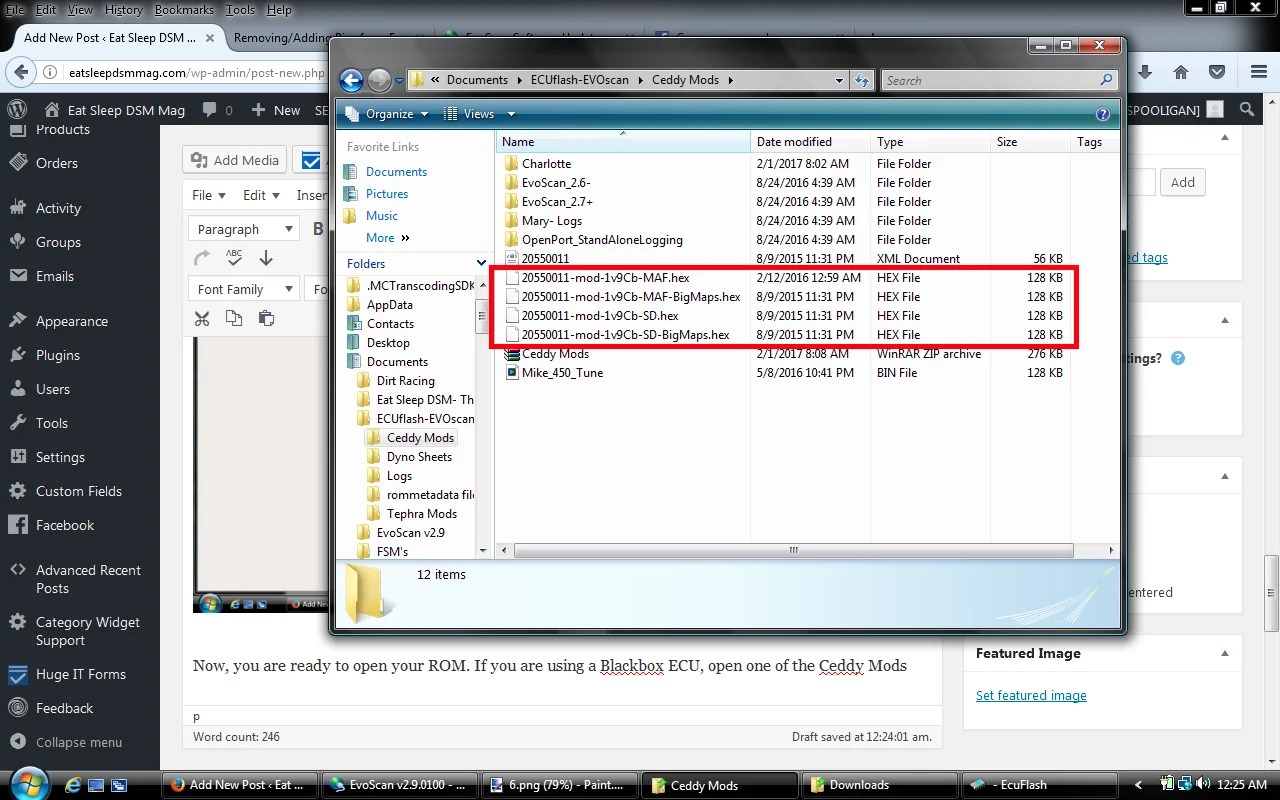The image size is (1280, 800).
Task: Open the Tools menu in Firefox
Action: coord(240,9)
